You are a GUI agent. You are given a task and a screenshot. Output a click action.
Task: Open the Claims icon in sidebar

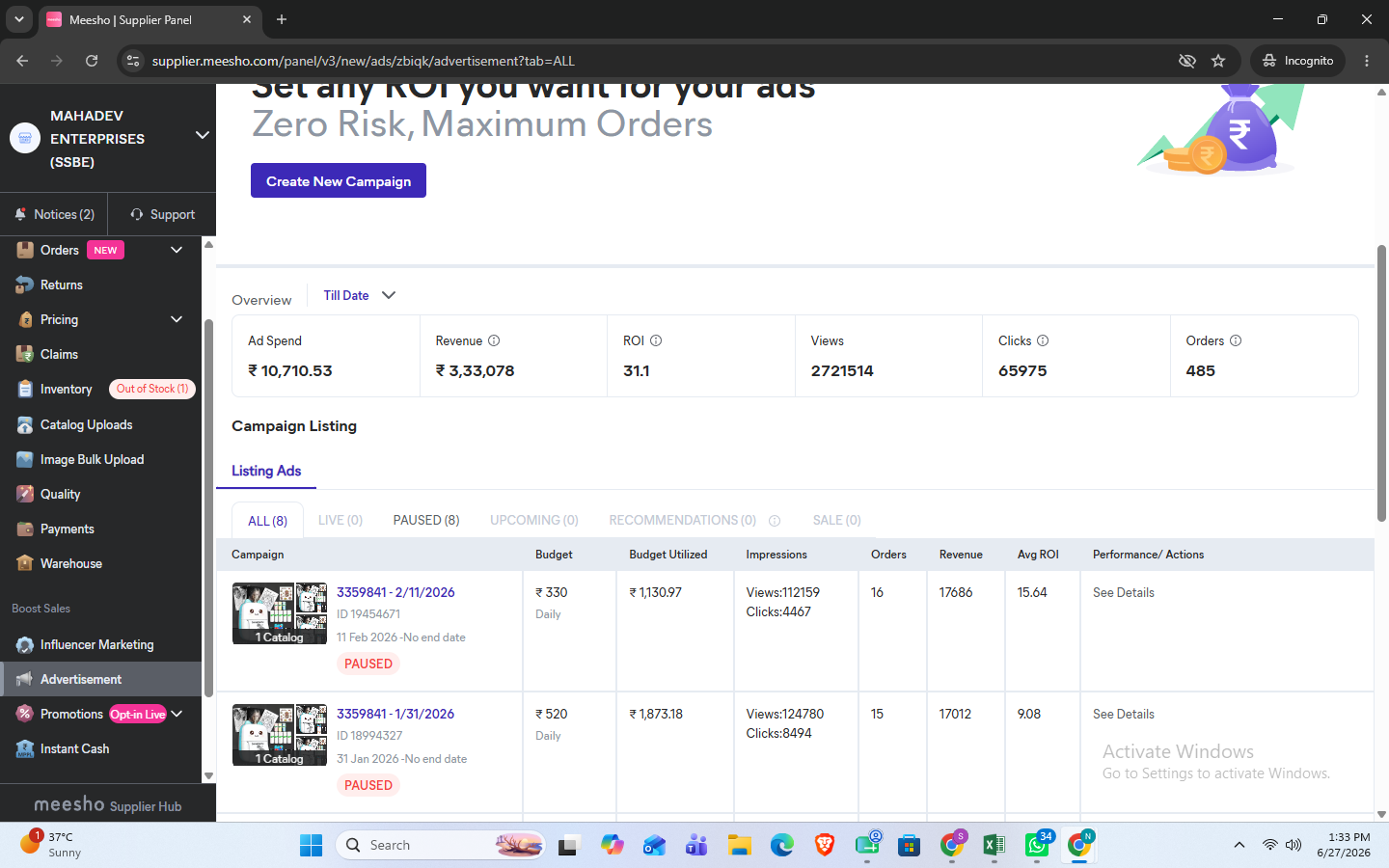[25, 354]
